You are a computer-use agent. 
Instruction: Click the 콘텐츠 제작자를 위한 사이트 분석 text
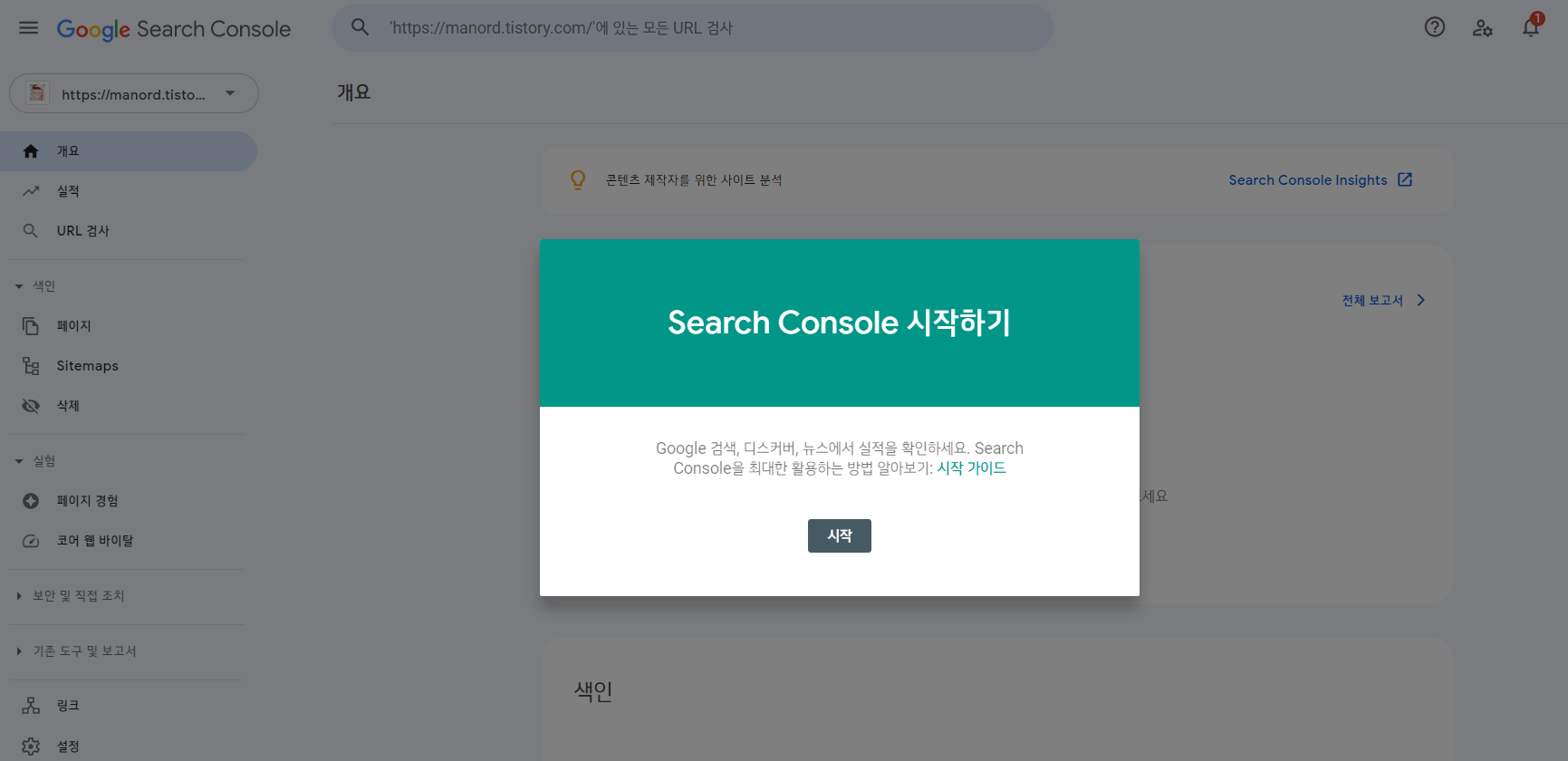[694, 180]
